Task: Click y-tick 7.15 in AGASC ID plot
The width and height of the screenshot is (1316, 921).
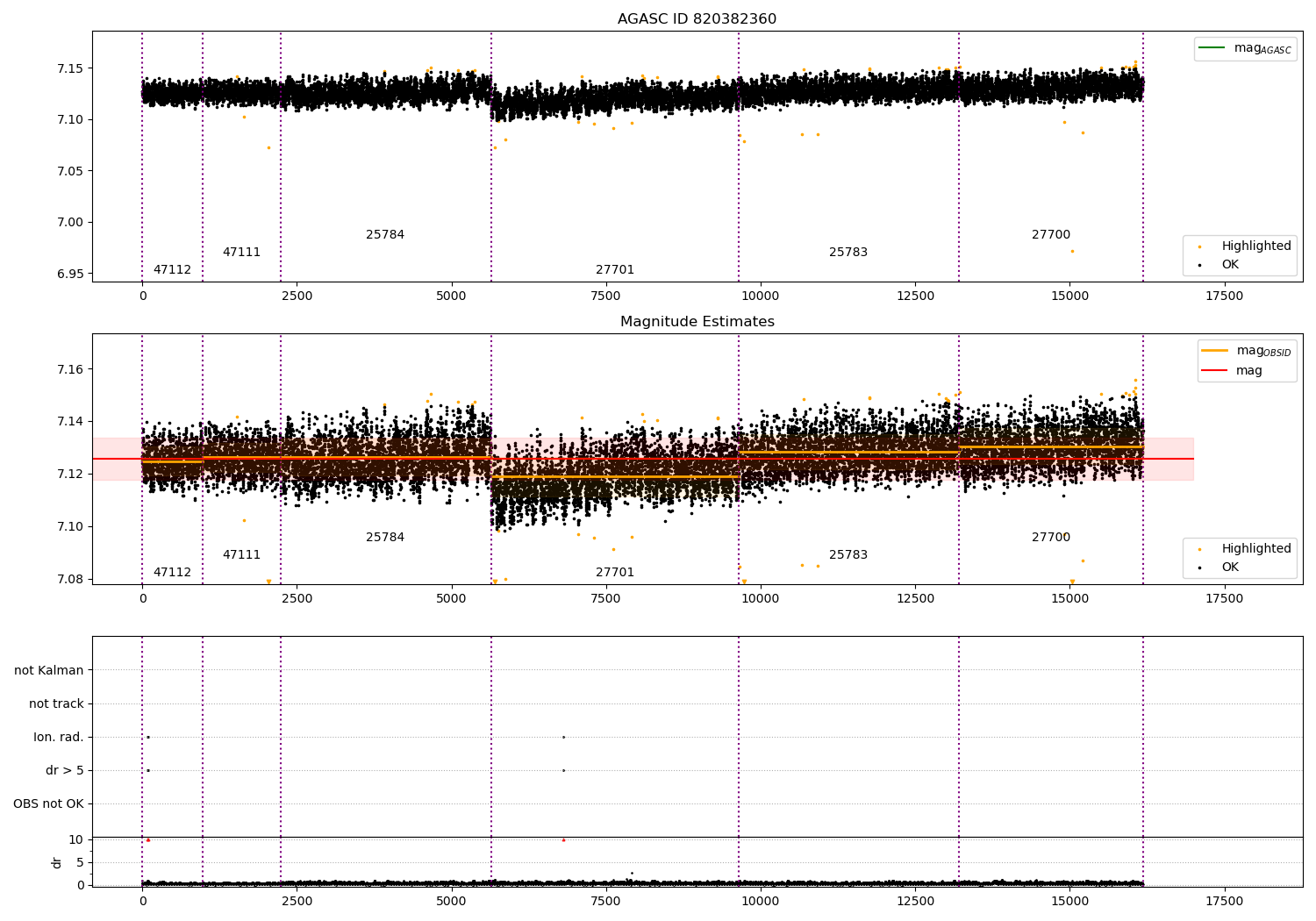Action: click(70, 68)
